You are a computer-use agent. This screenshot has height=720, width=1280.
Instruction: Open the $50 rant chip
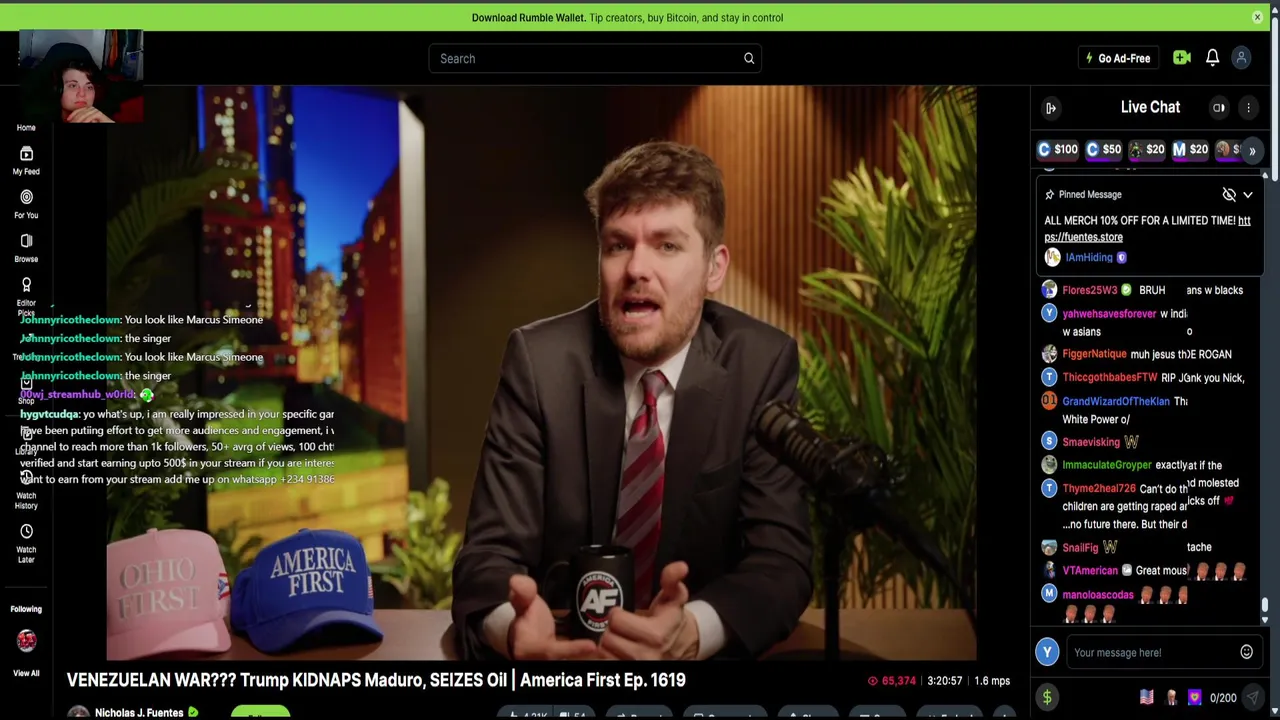pyautogui.click(x=1104, y=150)
